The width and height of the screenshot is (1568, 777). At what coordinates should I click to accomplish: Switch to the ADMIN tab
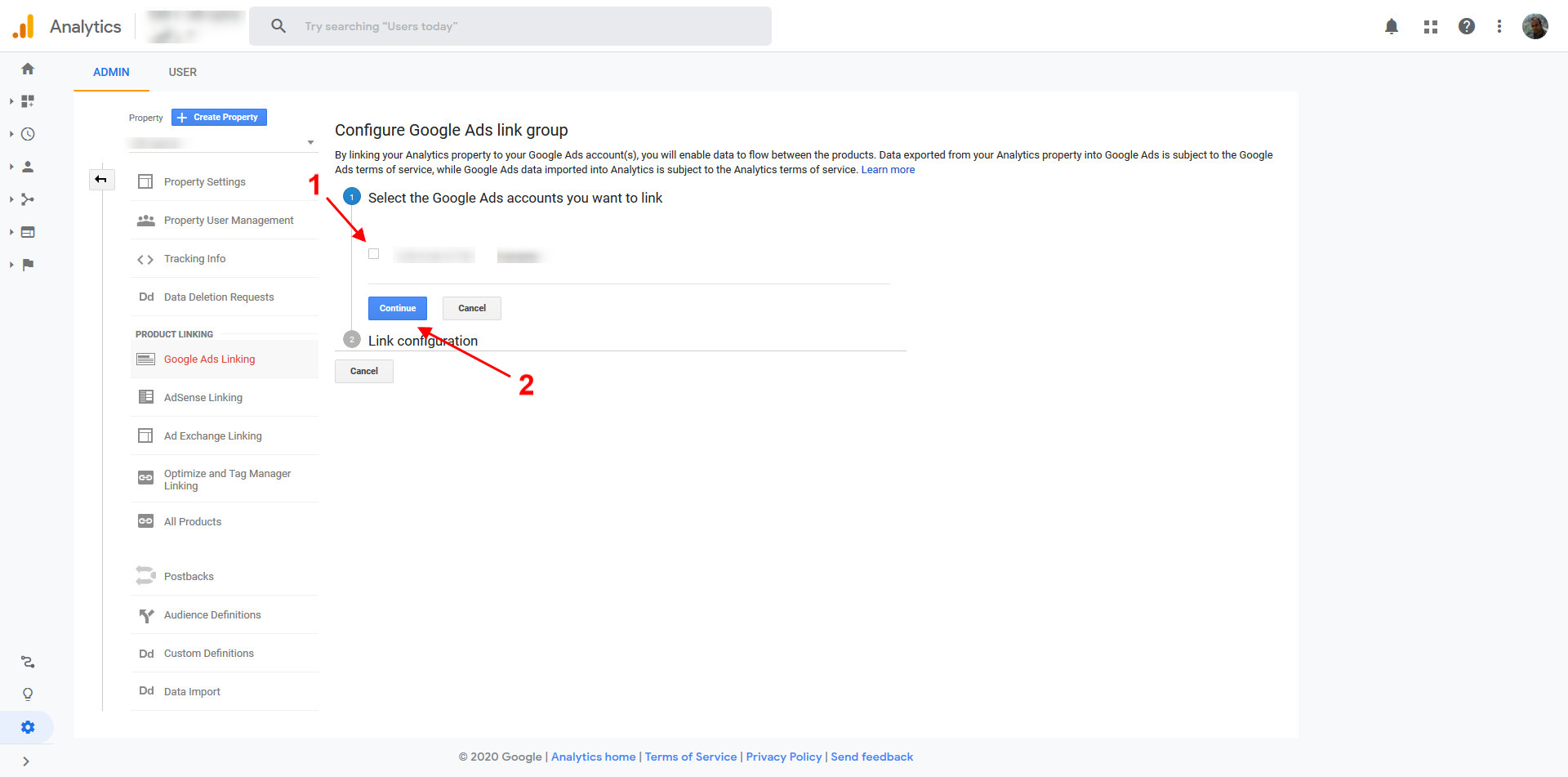[111, 72]
